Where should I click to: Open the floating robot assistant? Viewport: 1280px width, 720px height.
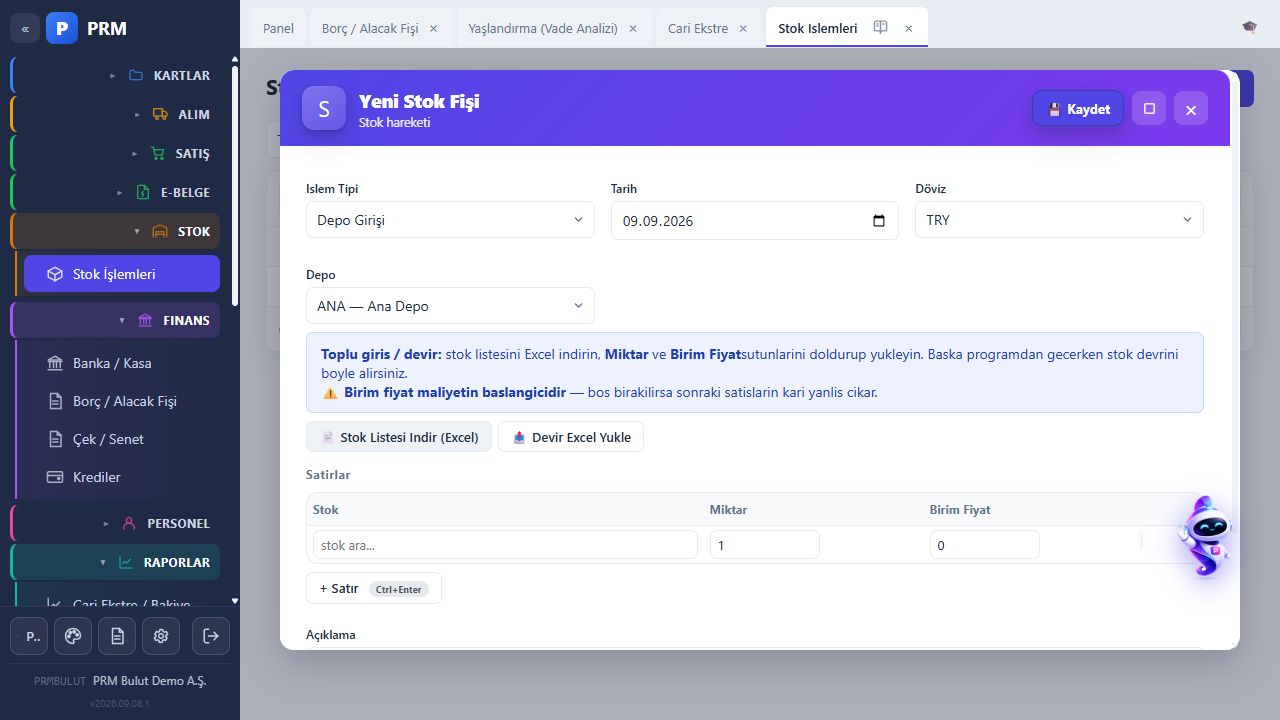click(1205, 536)
